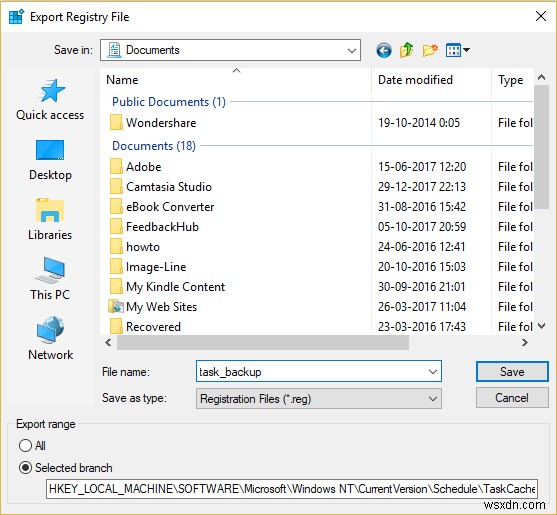Click the Save button
The width and height of the screenshot is (557, 515).
pos(512,372)
